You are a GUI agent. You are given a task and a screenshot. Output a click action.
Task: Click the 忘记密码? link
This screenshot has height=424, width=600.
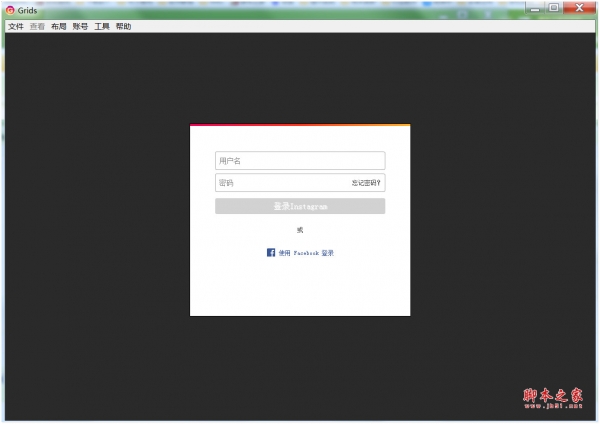click(x=366, y=183)
